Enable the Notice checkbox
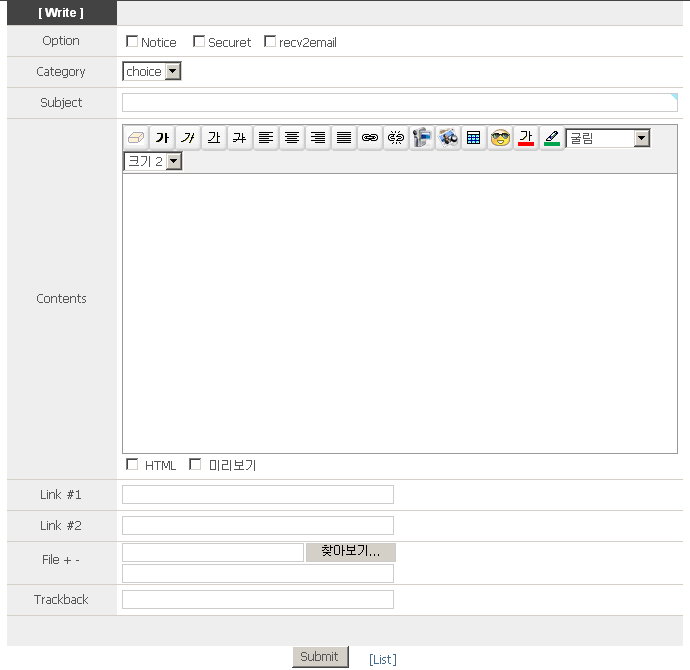 coord(132,42)
